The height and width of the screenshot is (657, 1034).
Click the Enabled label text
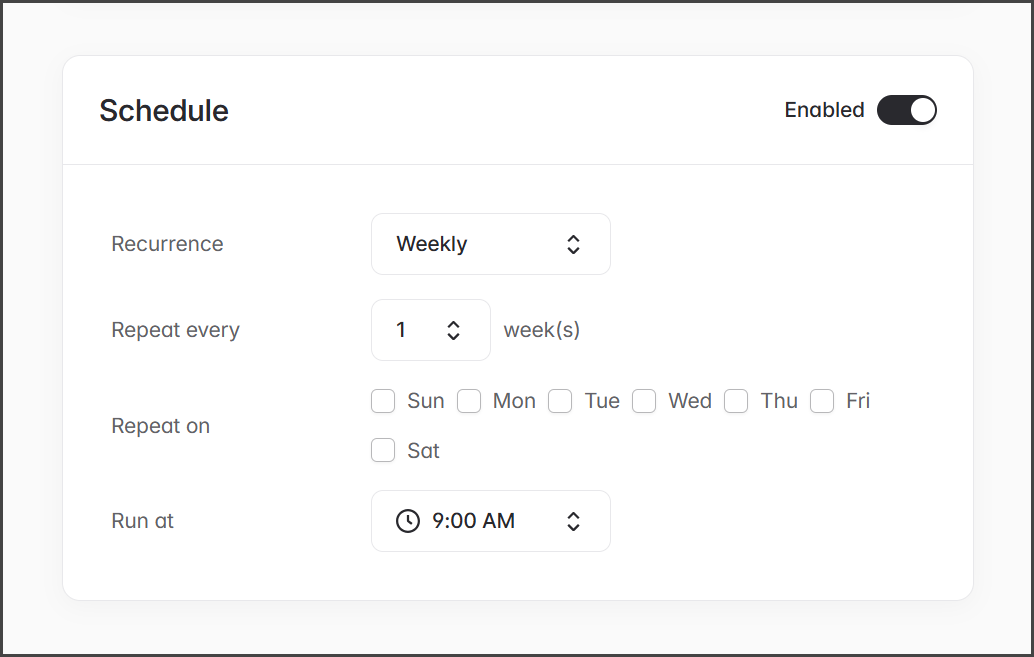[x=824, y=110]
